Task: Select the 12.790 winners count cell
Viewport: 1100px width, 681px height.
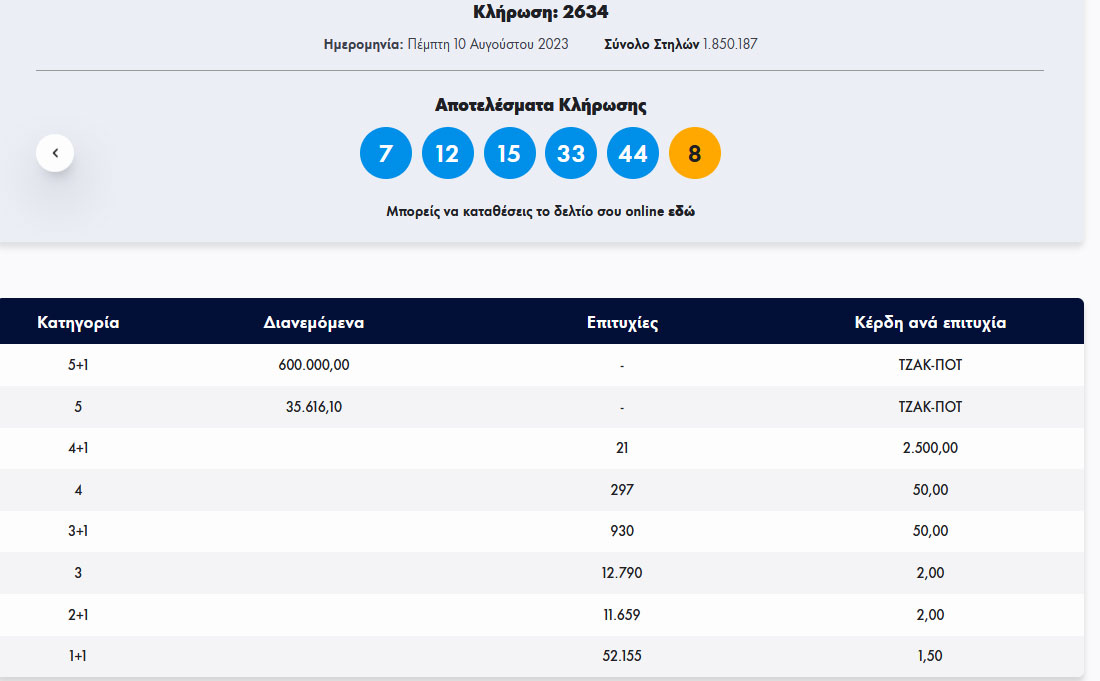Action: pos(622,573)
